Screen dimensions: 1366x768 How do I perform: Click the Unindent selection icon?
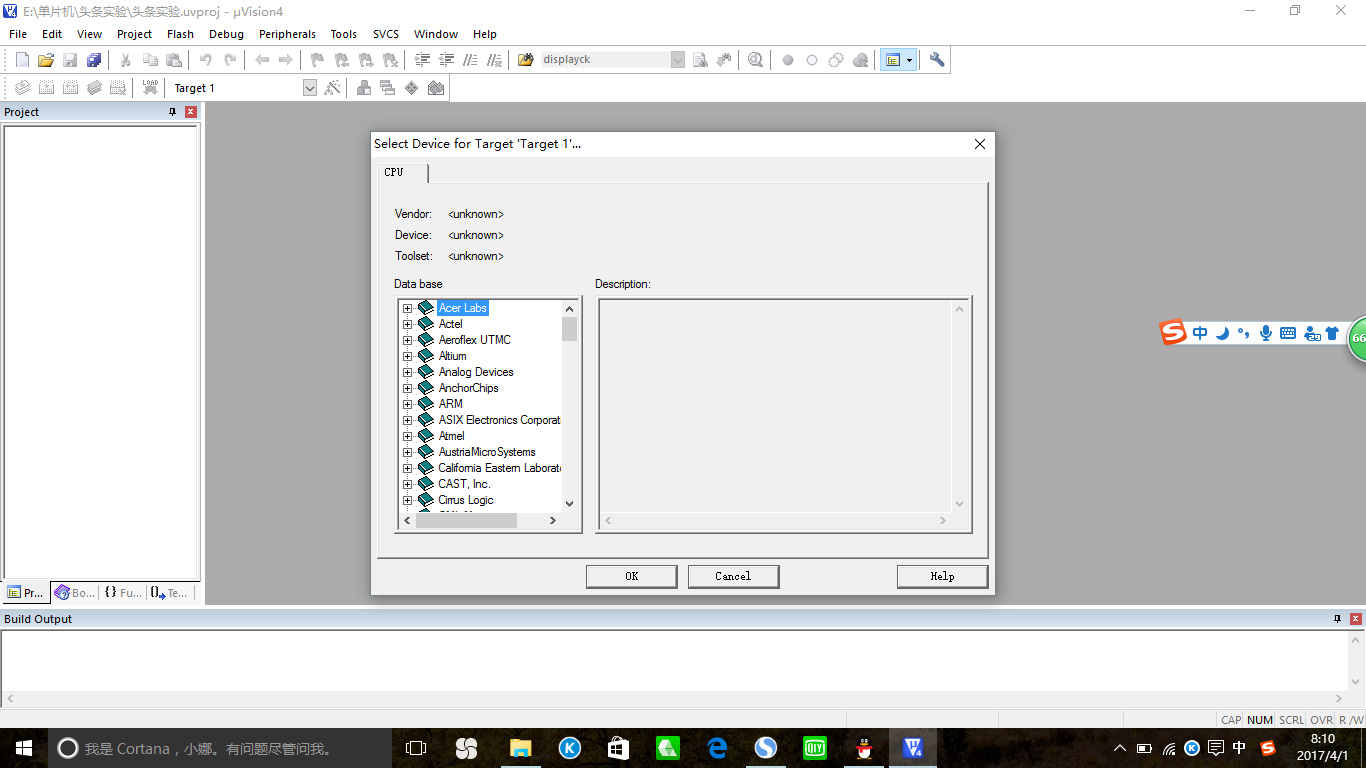pos(446,60)
